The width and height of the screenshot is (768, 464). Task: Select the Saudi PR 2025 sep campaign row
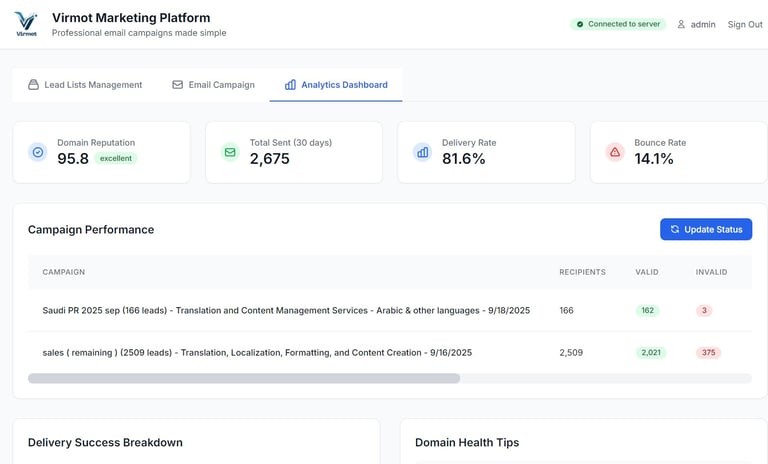click(x=286, y=311)
